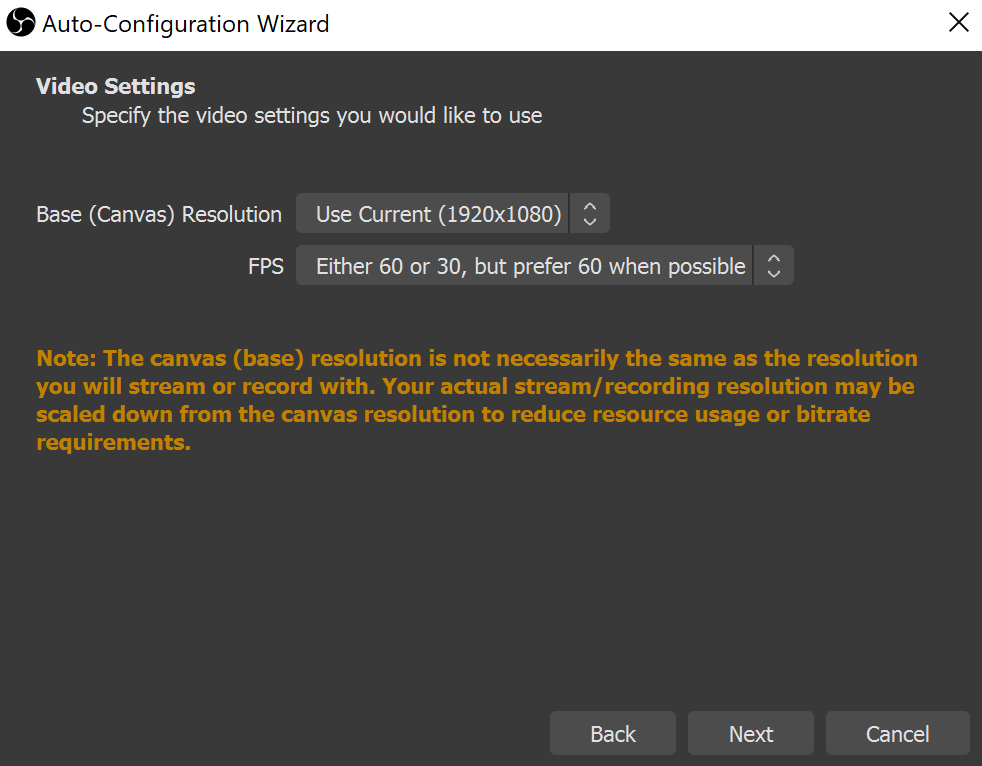Screen dimensions: 982x766
Task: Click the Video Settings heading
Action: pos(116,86)
